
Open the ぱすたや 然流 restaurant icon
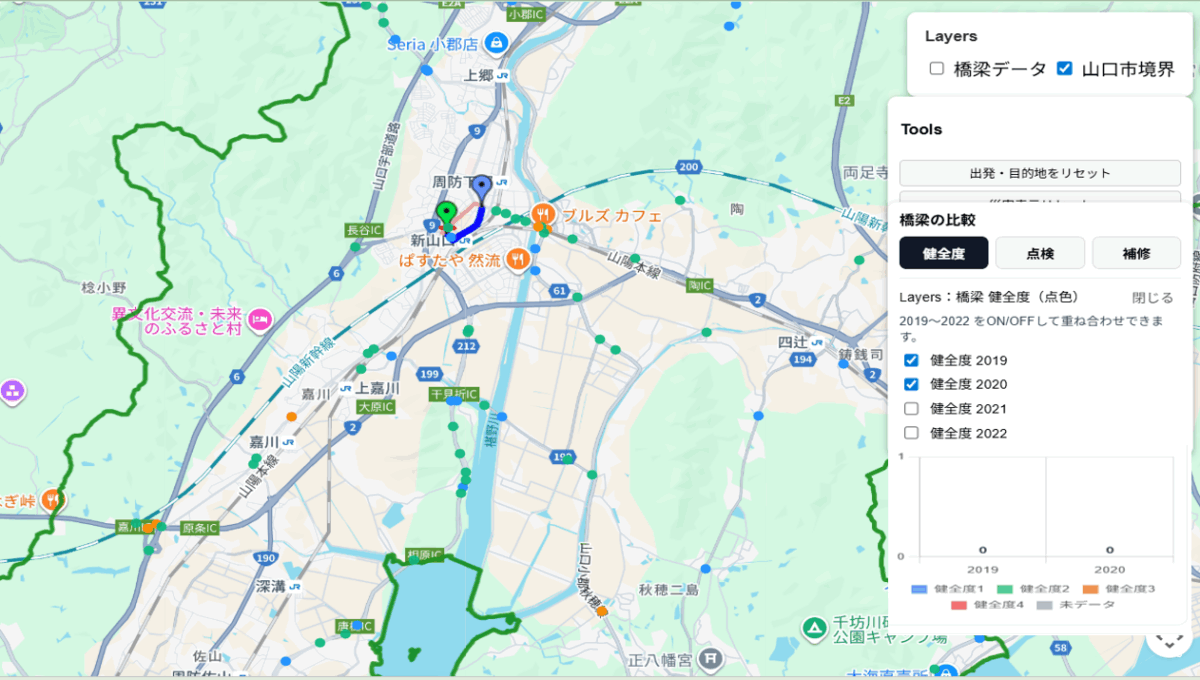coord(517,259)
